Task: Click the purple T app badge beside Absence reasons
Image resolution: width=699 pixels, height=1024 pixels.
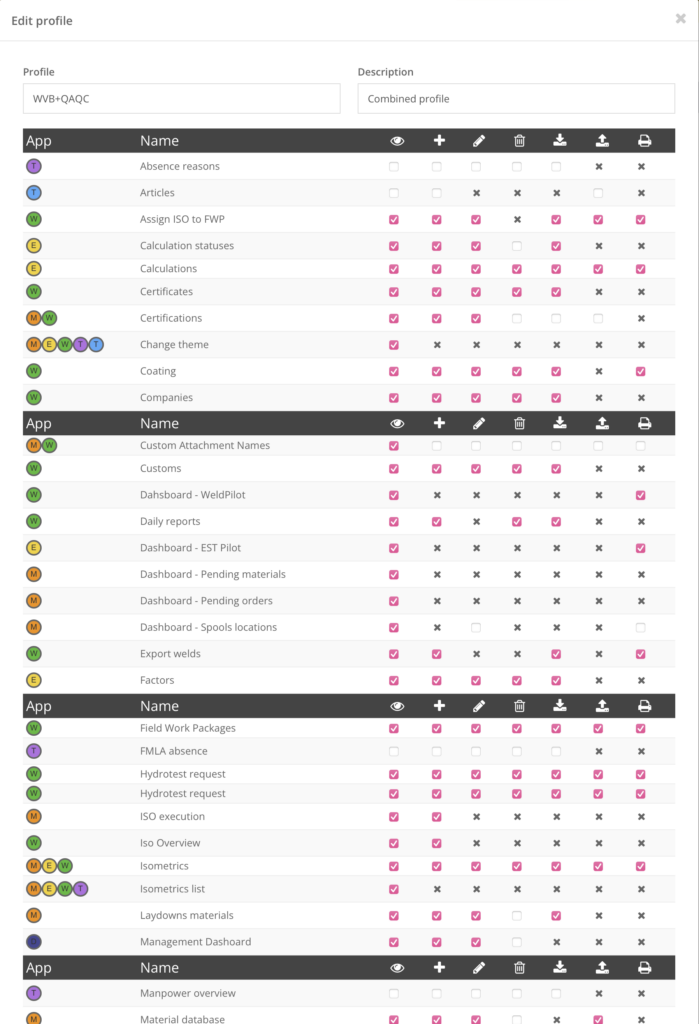Action: [x=34, y=167]
